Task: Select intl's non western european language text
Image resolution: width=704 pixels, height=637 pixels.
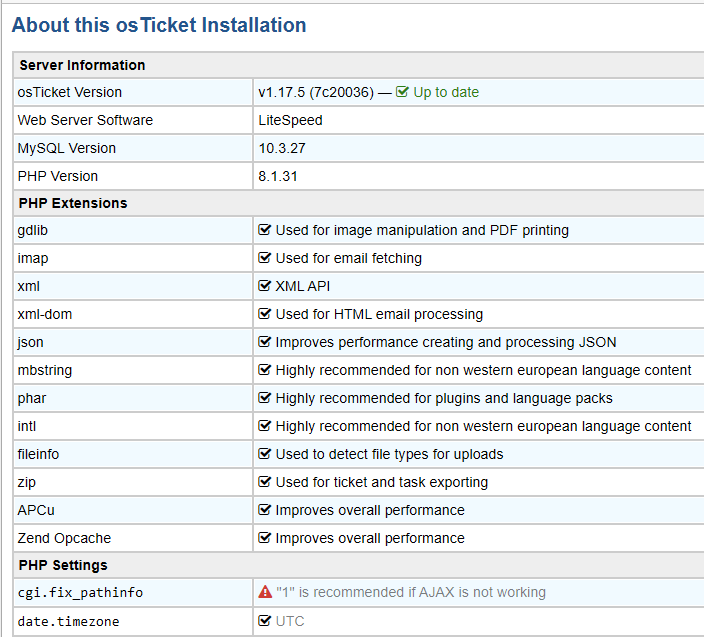Action: pyautogui.click(x=483, y=426)
